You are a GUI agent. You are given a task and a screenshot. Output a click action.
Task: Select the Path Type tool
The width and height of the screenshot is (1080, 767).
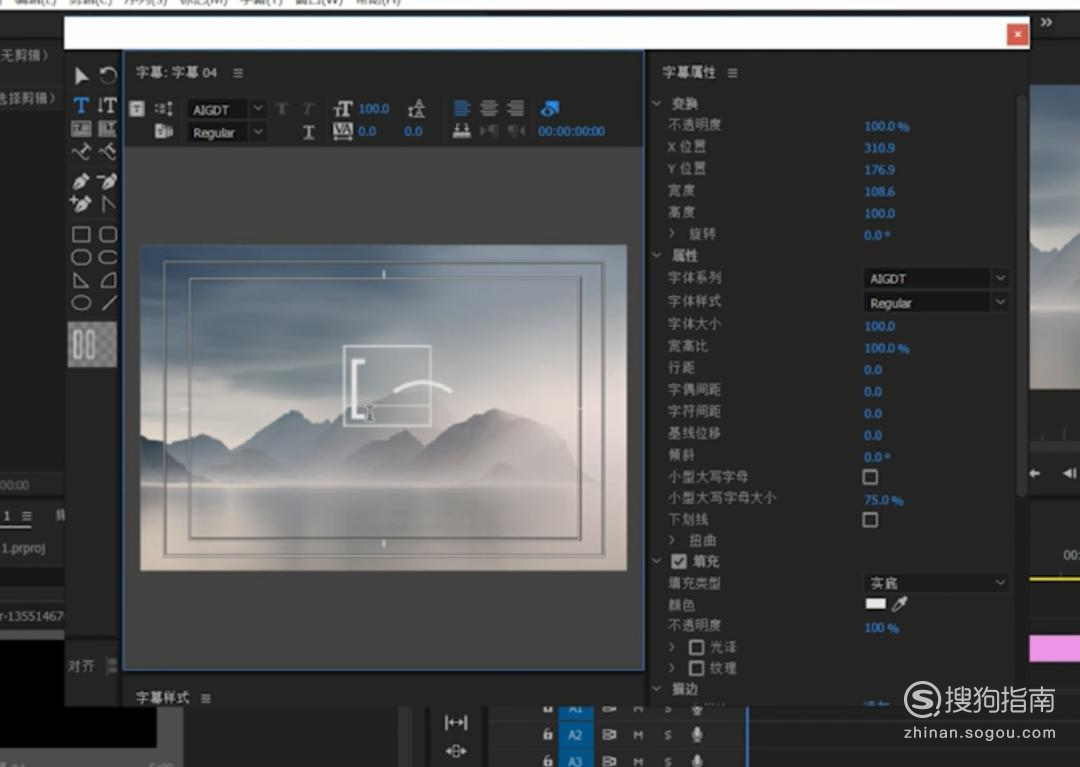tap(81, 151)
